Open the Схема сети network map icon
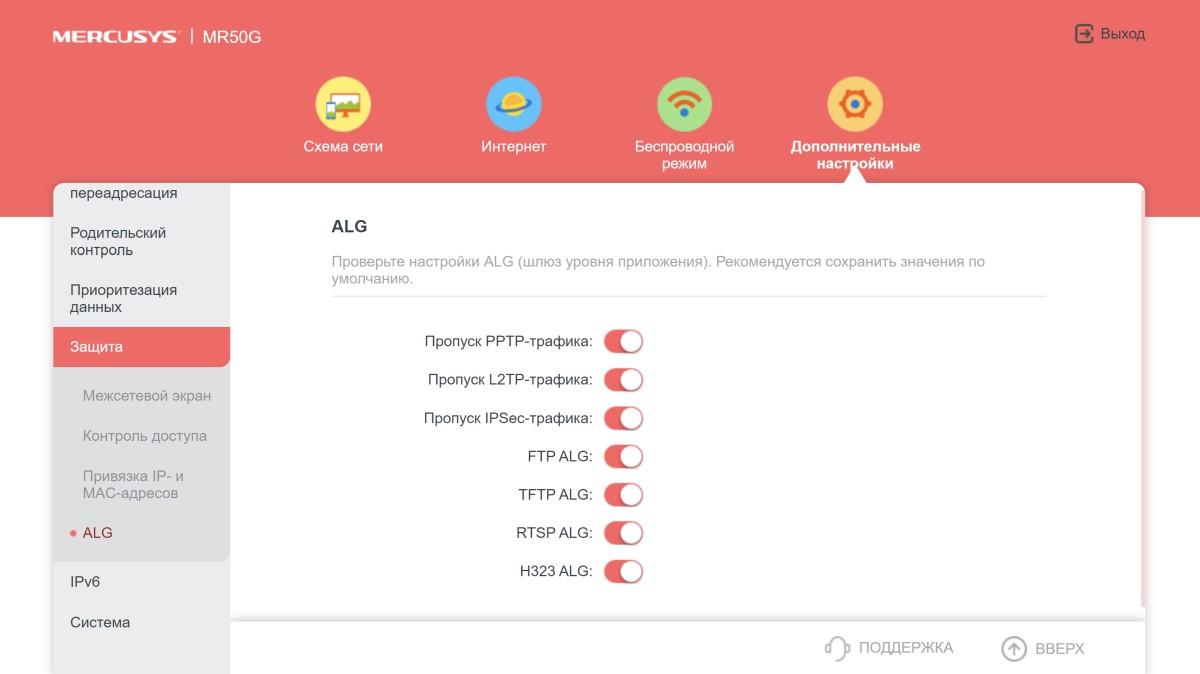This screenshot has height=674, width=1200. (343, 104)
